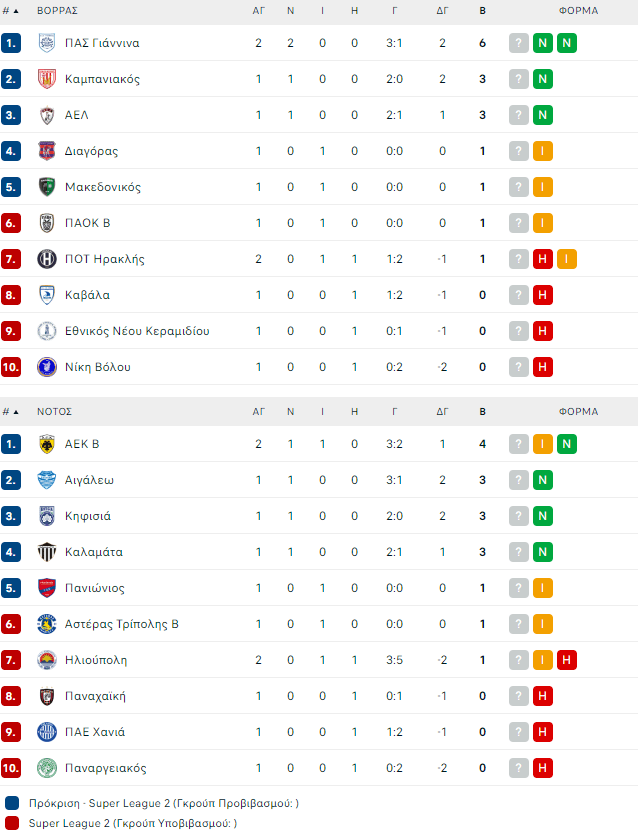This screenshot has width=638, height=838.
Task: Click the Εθνικός Νέου Κεραμιδίου team name
Action: tap(136, 331)
